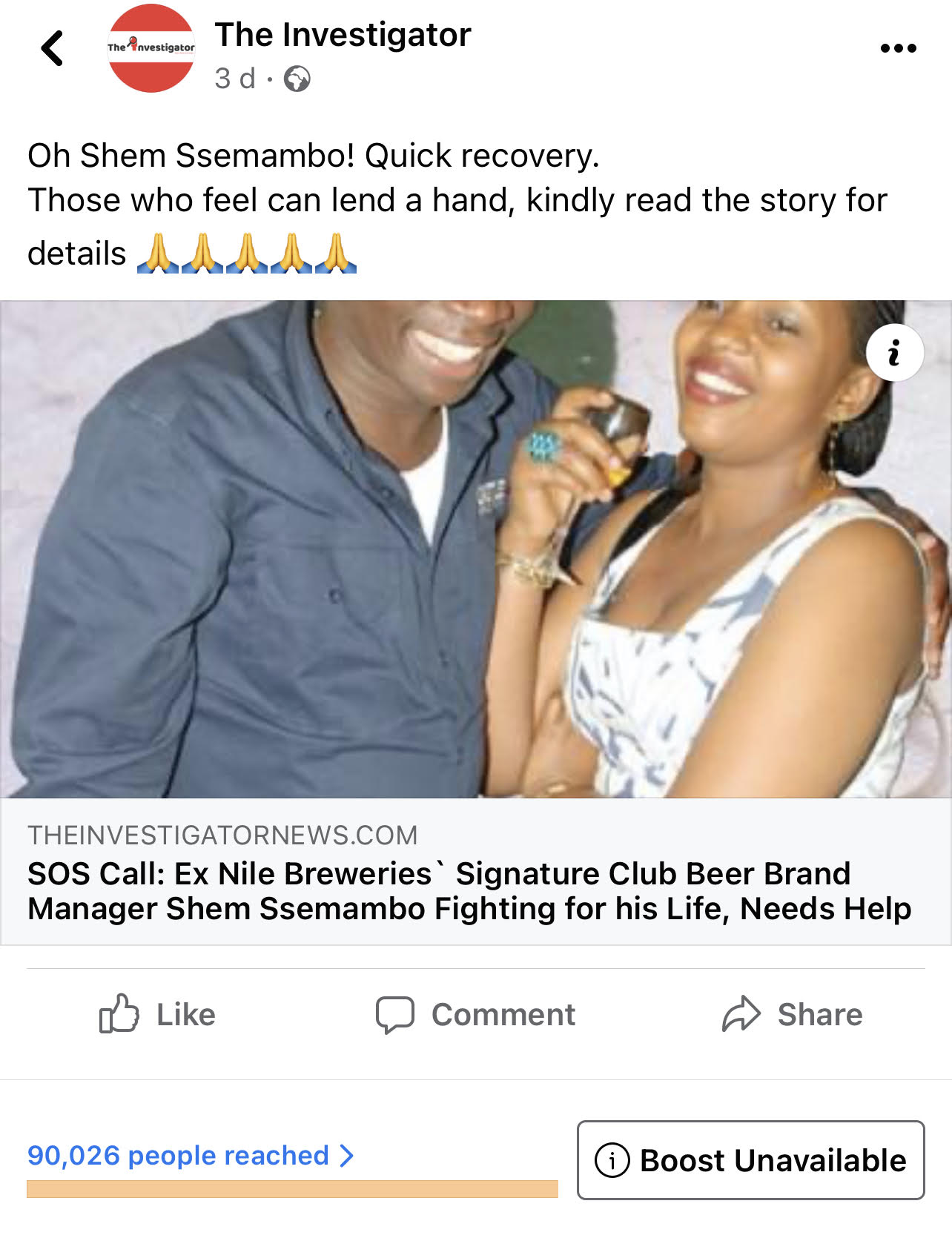
Task: Tap the Share label
Action: [x=820, y=1014]
